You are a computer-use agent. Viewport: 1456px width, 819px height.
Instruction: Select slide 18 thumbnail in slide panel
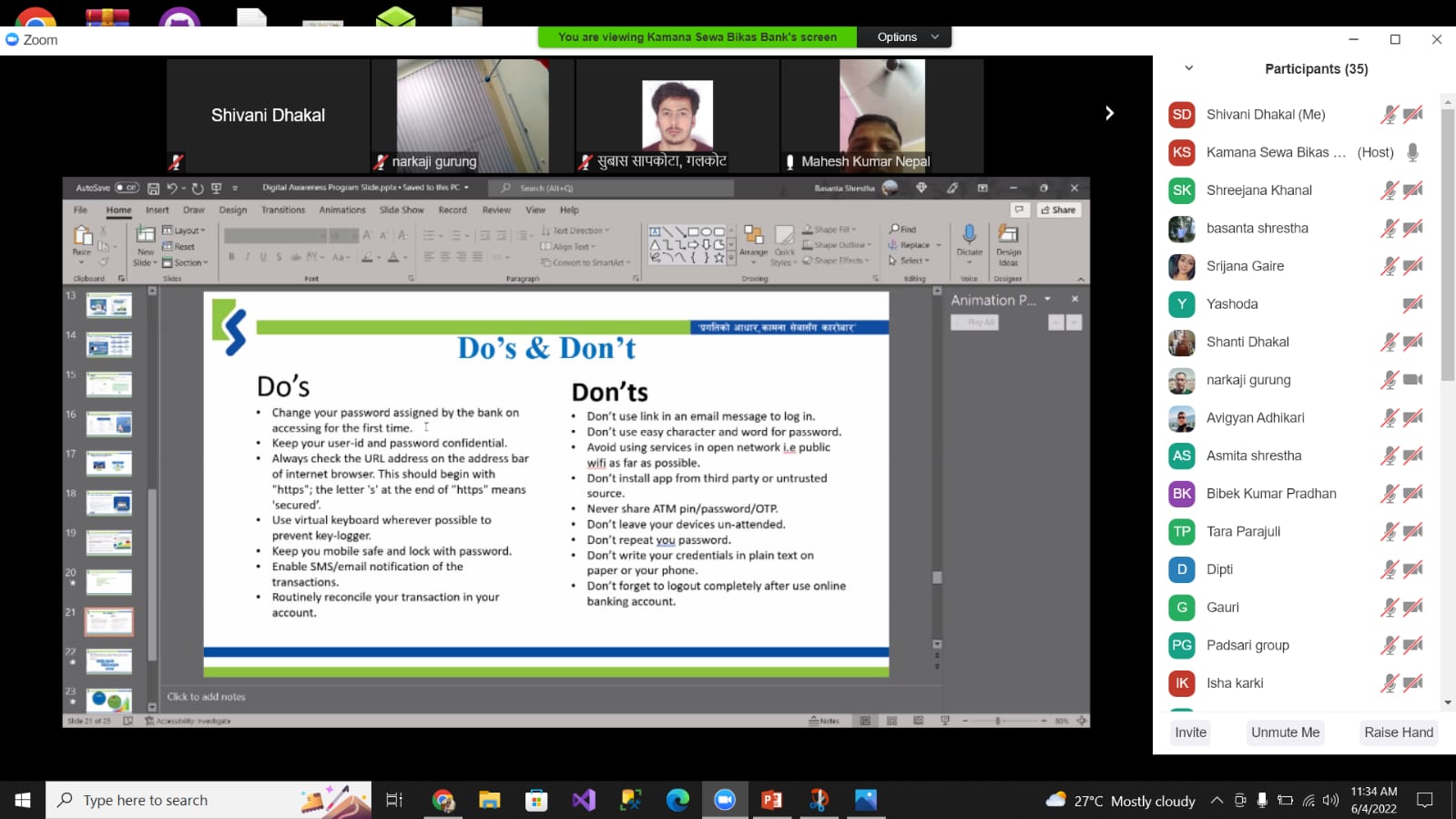pyautogui.click(x=109, y=503)
